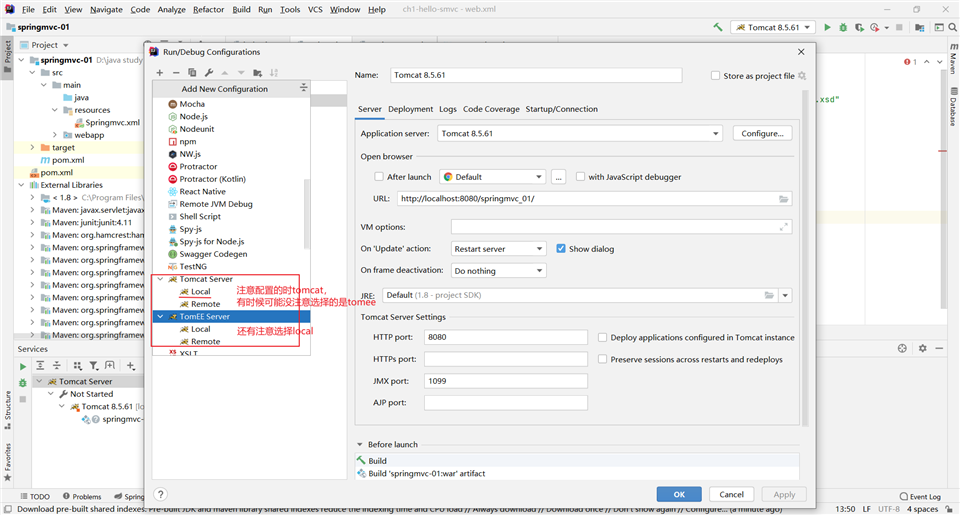The height and width of the screenshot is (515, 960).
Task: Open Search Everywhere magnifier icon
Action: pyautogui.click(x=953, y=28)
